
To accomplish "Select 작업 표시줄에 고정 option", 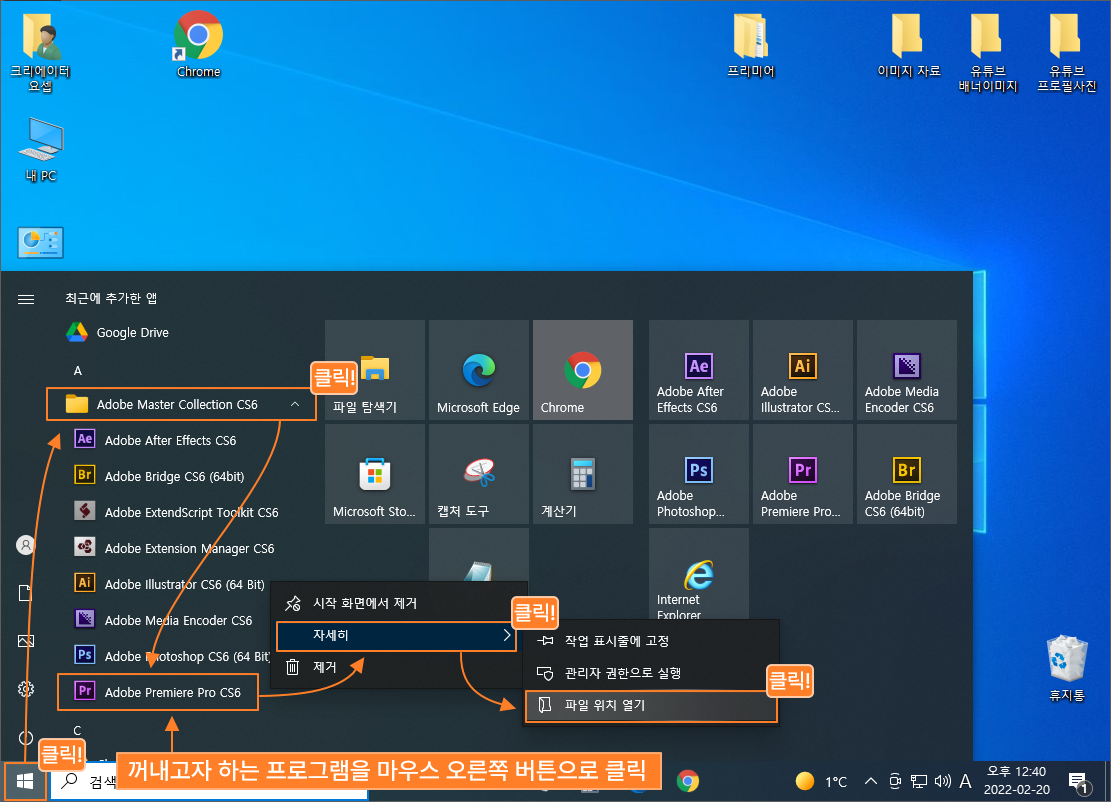I will tap(650, 640).
